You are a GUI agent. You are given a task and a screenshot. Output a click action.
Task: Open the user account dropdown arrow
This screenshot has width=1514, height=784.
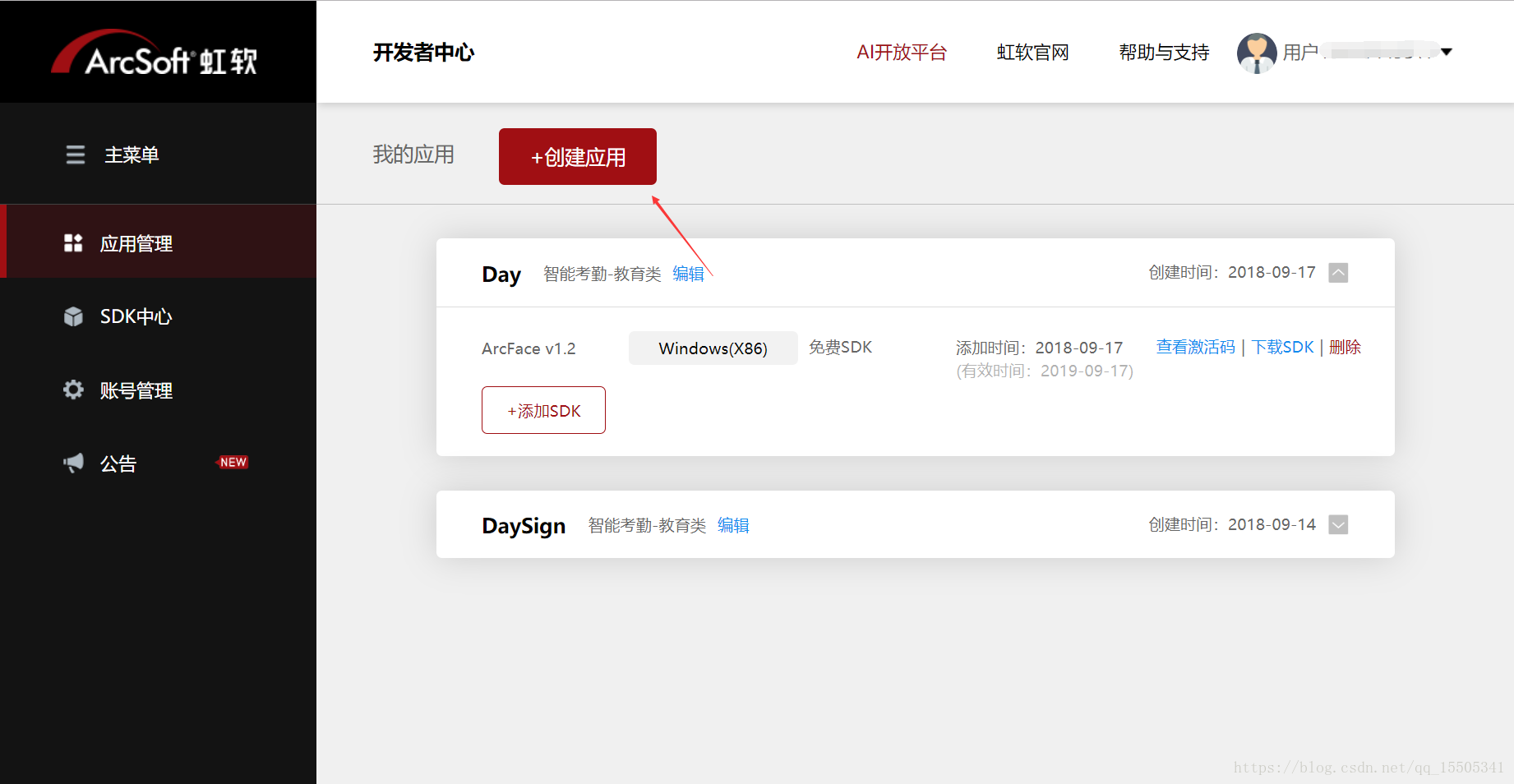[x=1447, y=53]
